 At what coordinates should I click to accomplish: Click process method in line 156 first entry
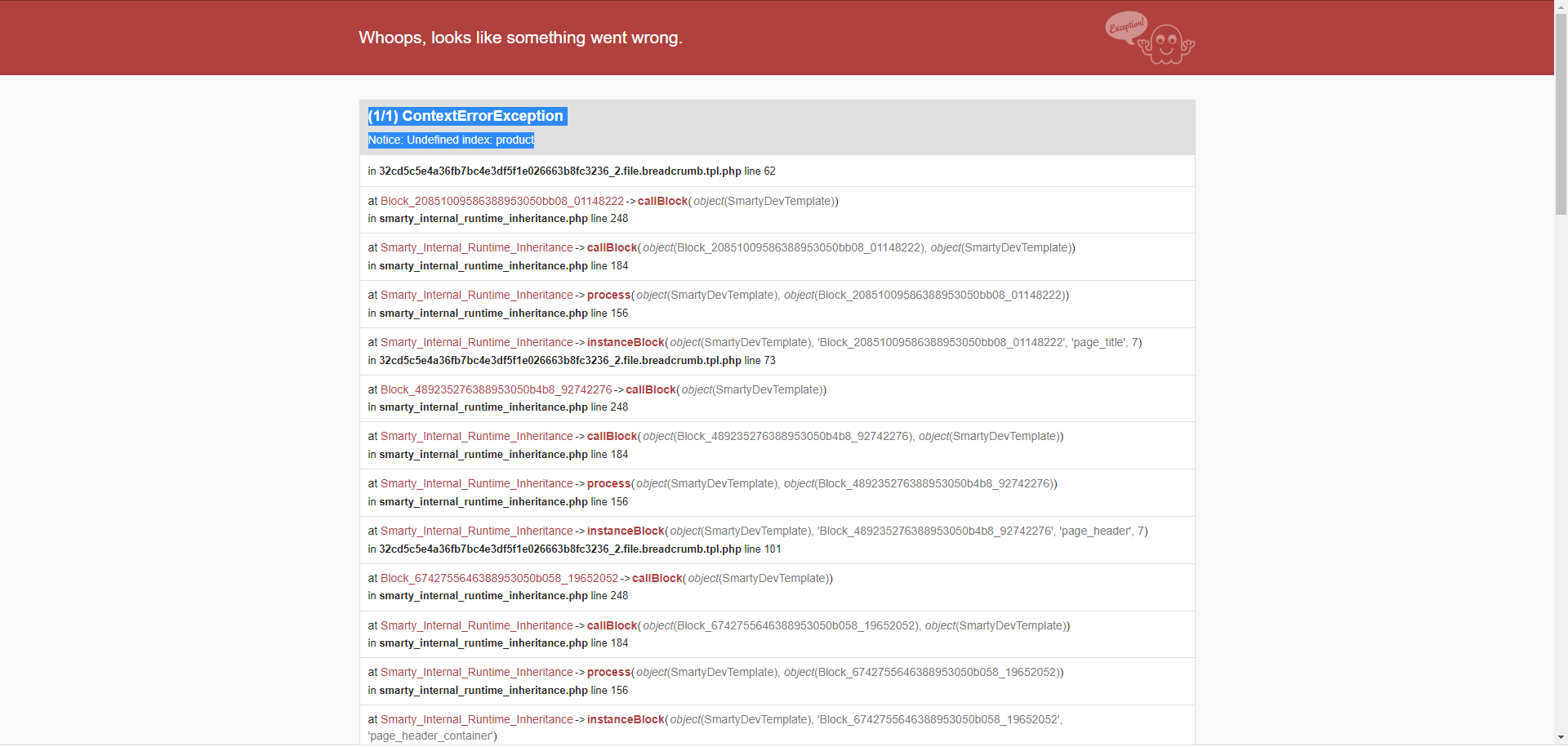pos(609,295)
